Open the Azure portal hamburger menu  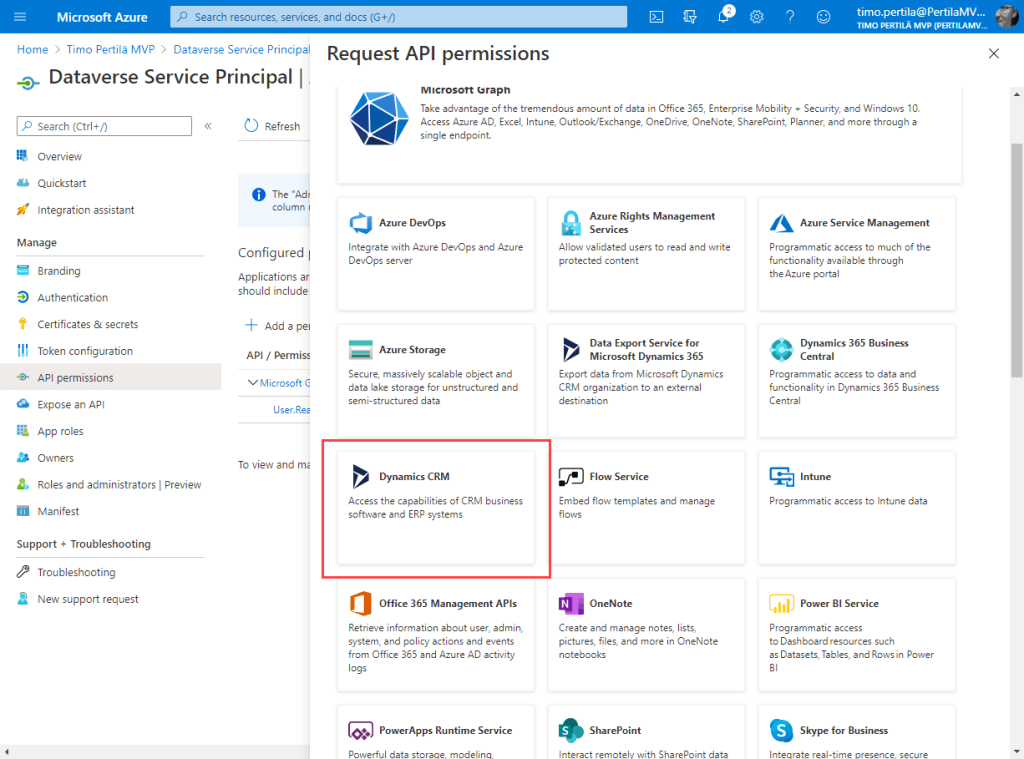(20, 17)
